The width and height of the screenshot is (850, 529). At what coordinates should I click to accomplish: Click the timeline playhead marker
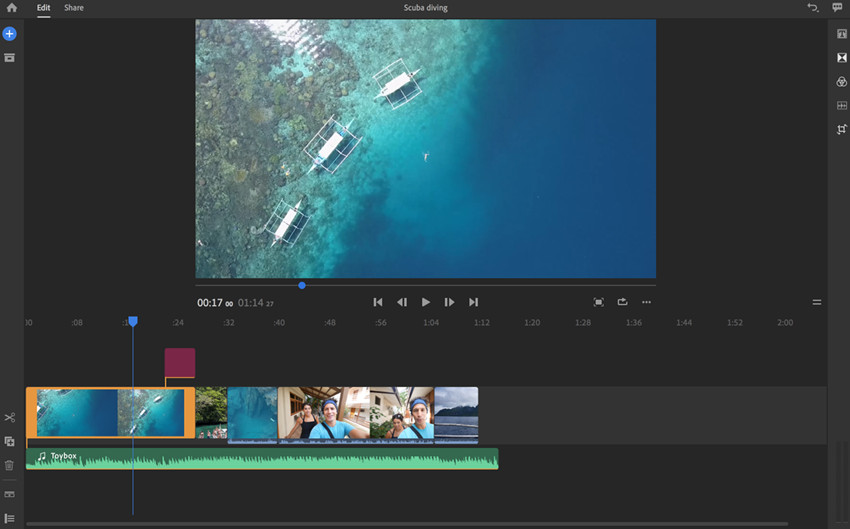pos(133,321)
